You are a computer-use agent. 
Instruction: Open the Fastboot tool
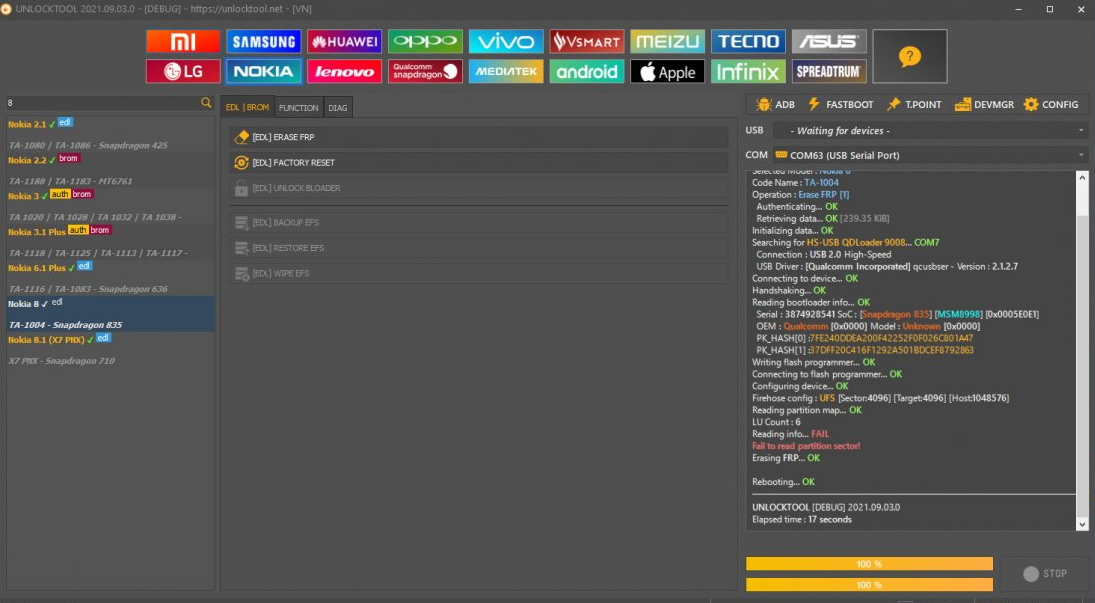point(840,104)
